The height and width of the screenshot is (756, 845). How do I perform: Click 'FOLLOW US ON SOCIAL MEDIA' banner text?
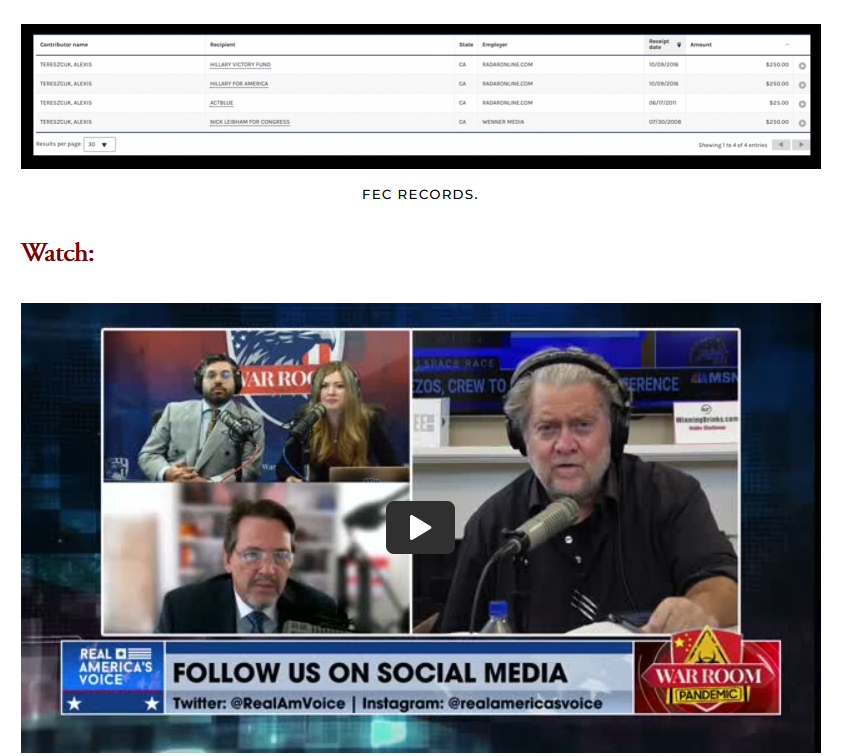coord(370,673)
